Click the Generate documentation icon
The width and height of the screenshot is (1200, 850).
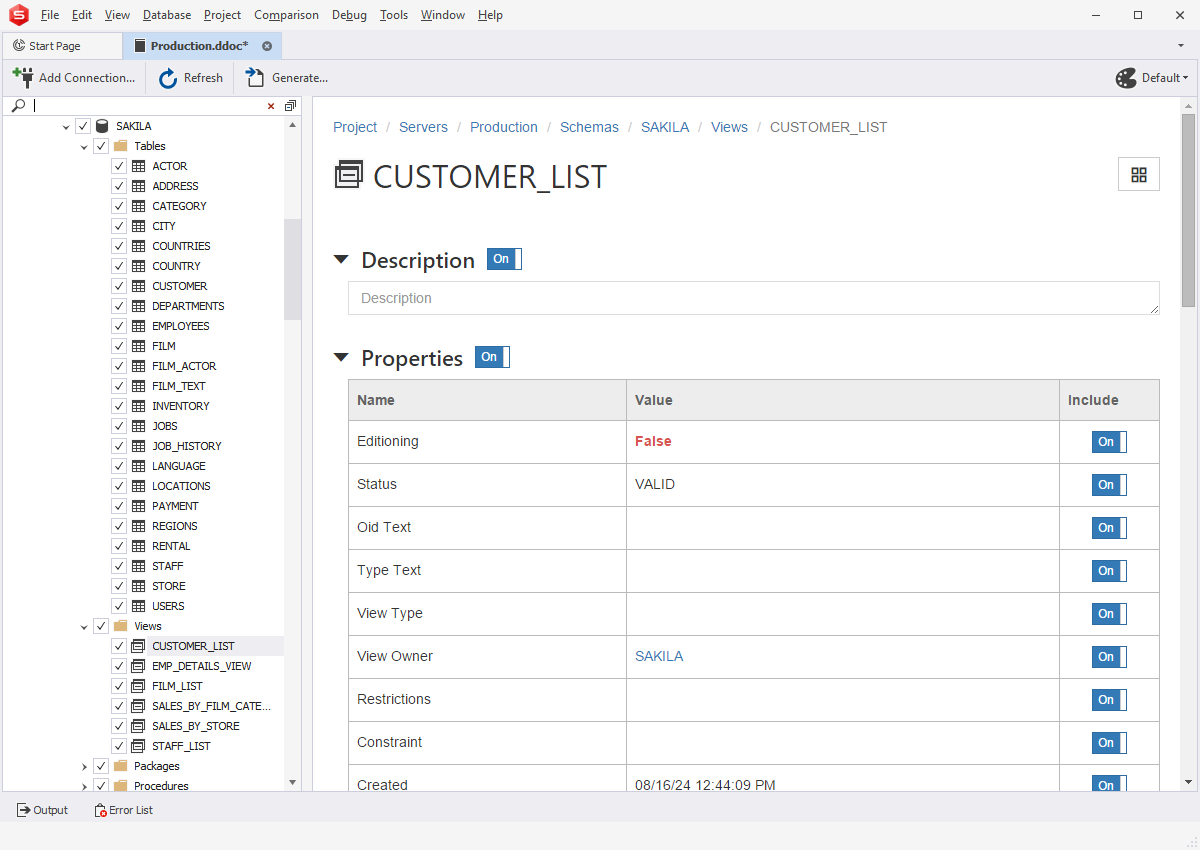[256, 78]
